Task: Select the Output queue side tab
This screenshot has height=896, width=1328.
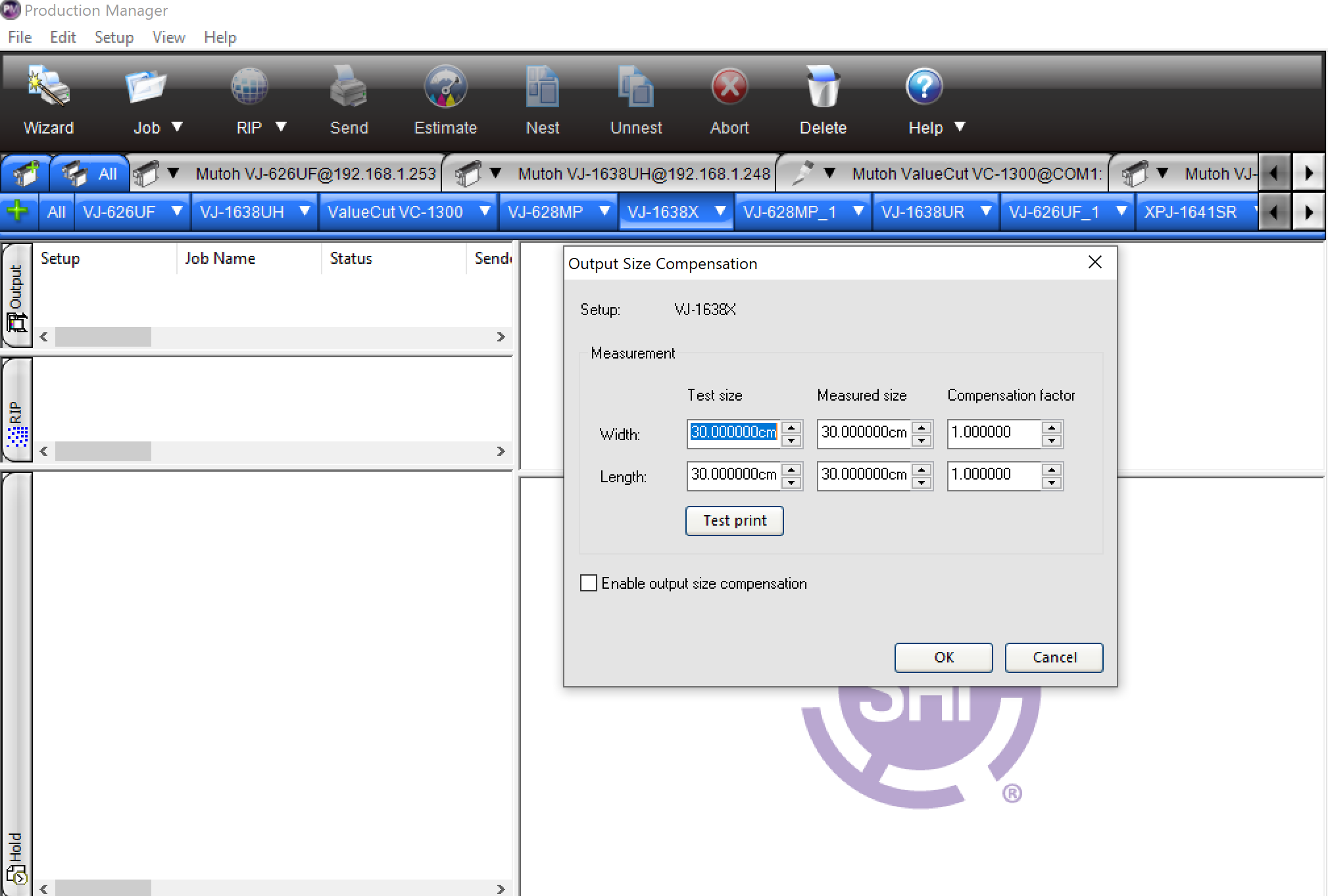Action: pyautogui.click(x=16, y=295)
